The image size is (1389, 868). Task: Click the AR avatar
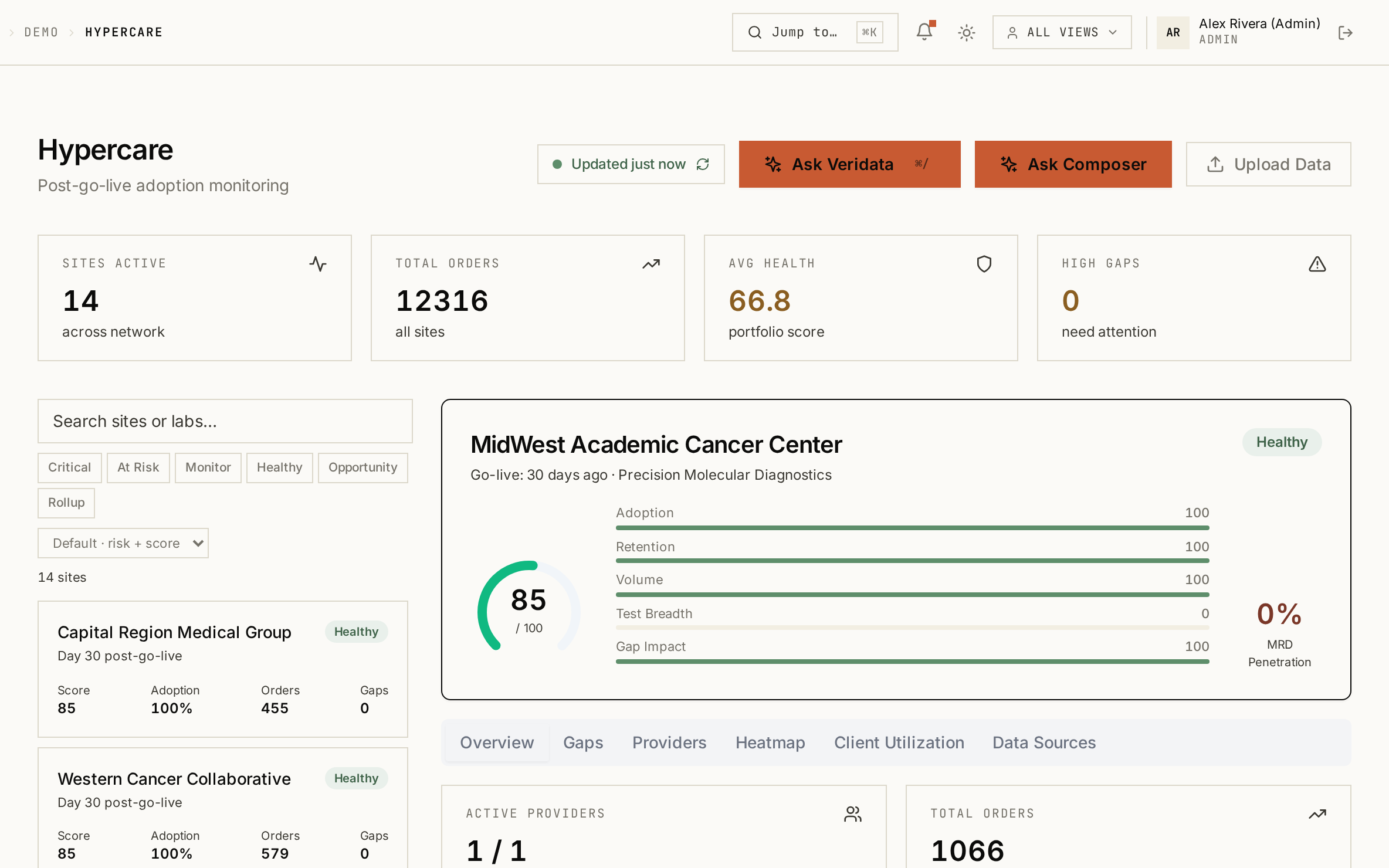[x=1173, y=32]
